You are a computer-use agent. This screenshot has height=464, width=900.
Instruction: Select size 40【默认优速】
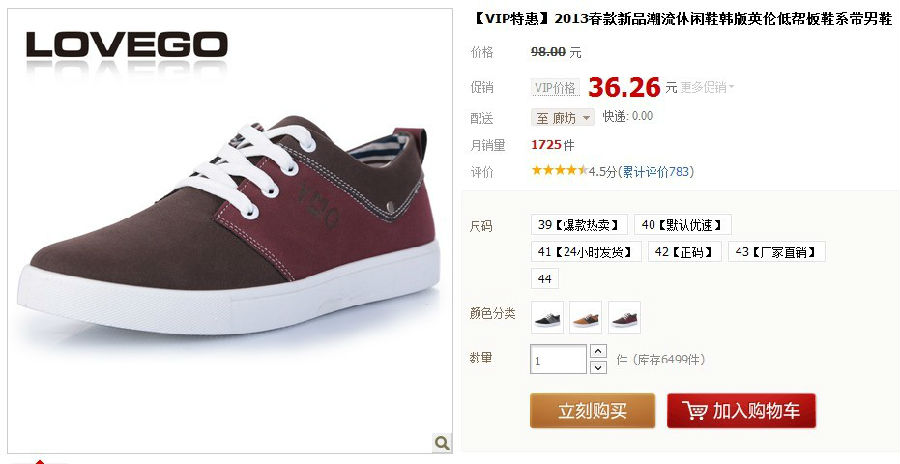coord(682,225)
